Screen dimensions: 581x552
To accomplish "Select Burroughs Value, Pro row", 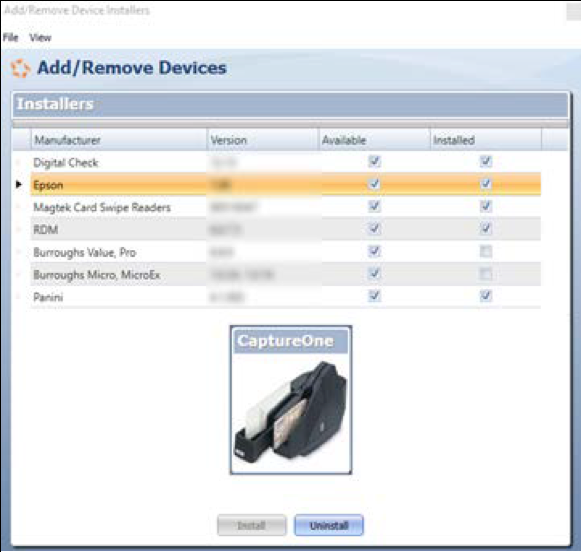I will (x=286, y=252).
